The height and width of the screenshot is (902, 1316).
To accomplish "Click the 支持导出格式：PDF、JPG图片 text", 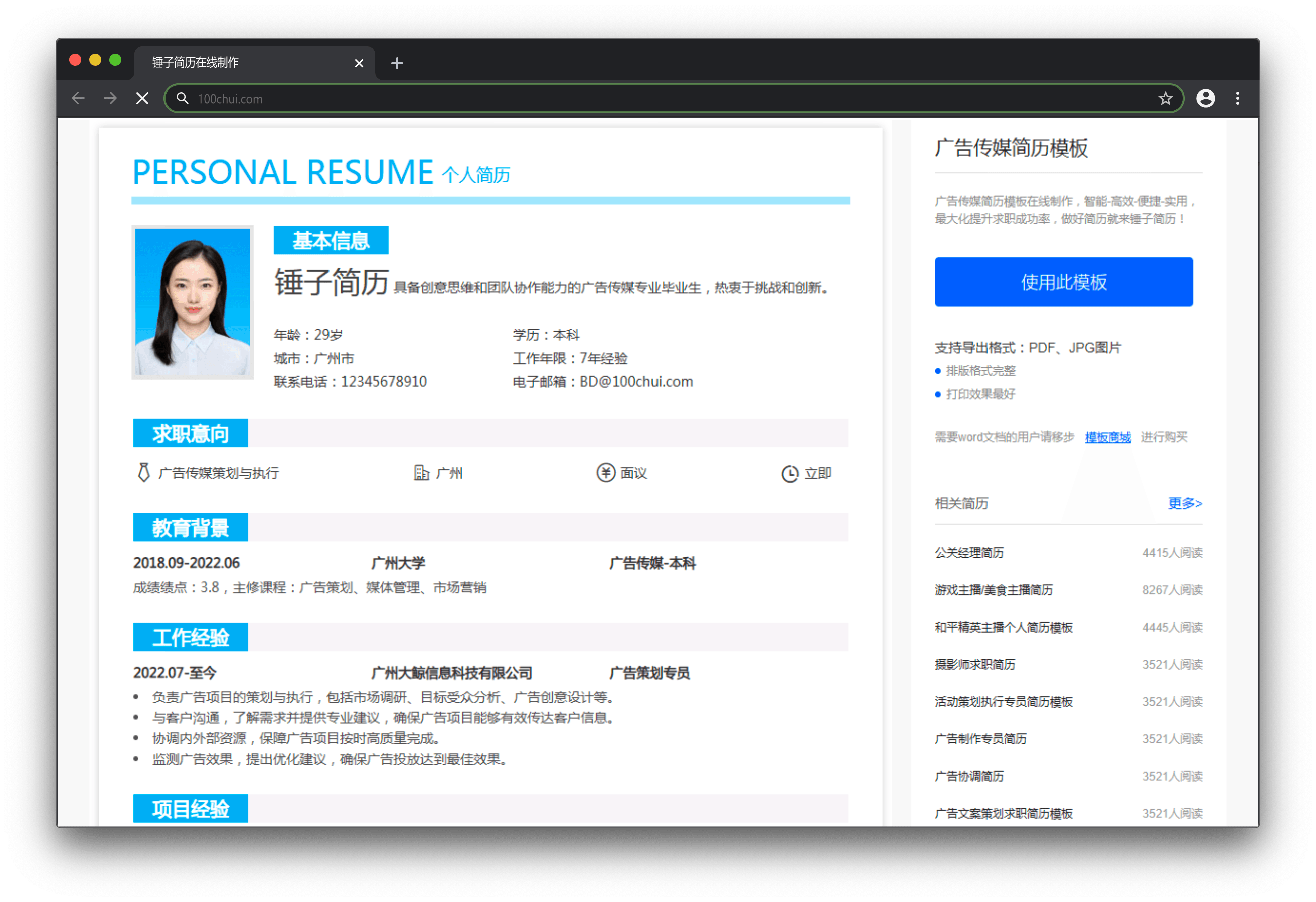I will [x=1028, y=347].
